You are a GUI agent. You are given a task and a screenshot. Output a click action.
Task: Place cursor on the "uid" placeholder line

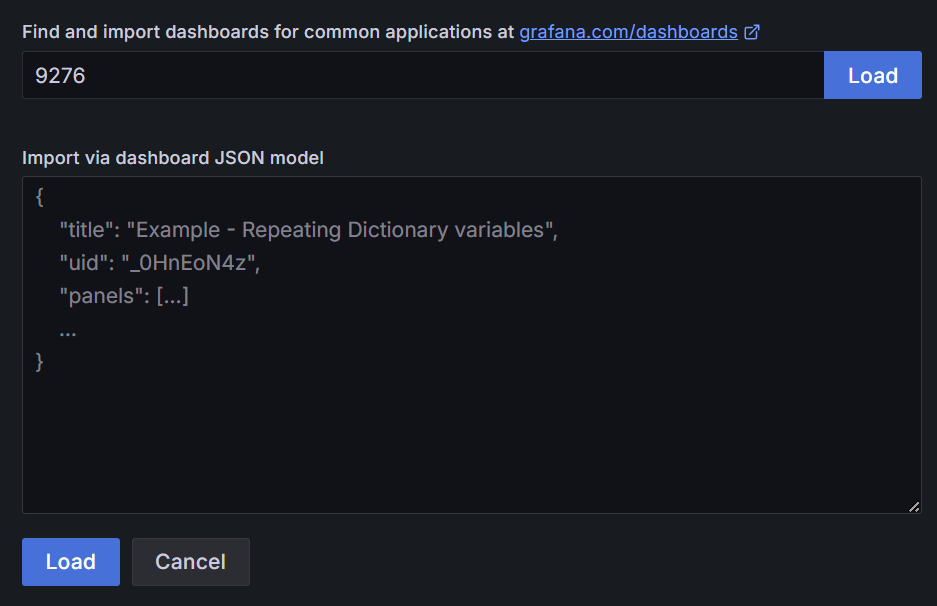click(160, 263)
